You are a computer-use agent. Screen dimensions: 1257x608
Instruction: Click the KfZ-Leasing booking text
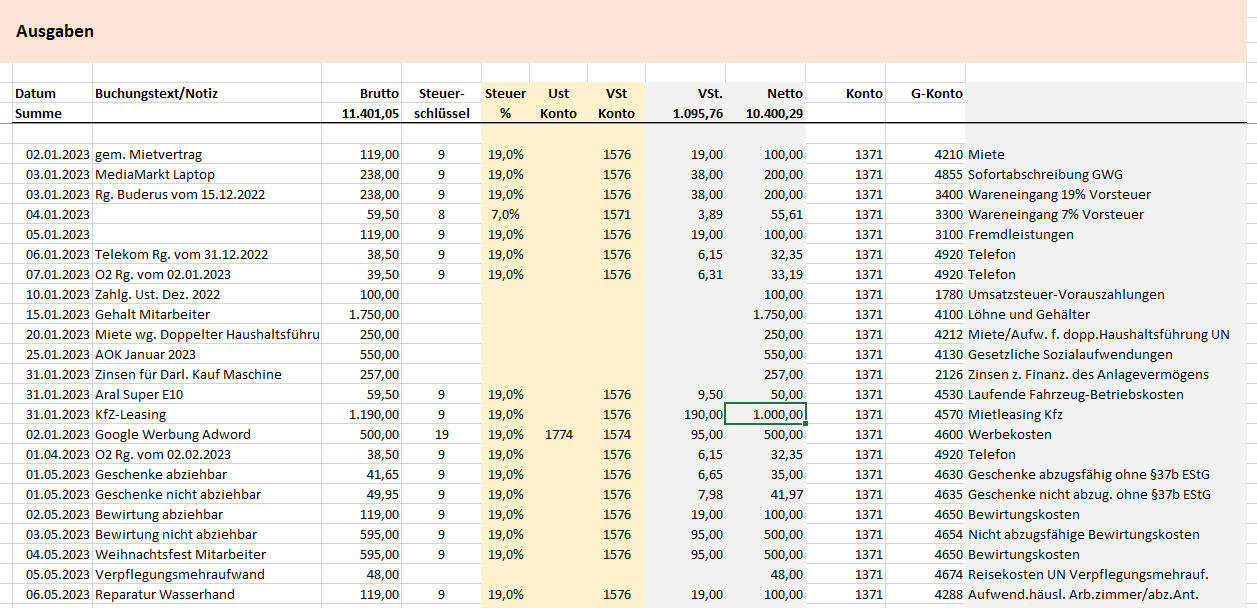coord(130,414)
